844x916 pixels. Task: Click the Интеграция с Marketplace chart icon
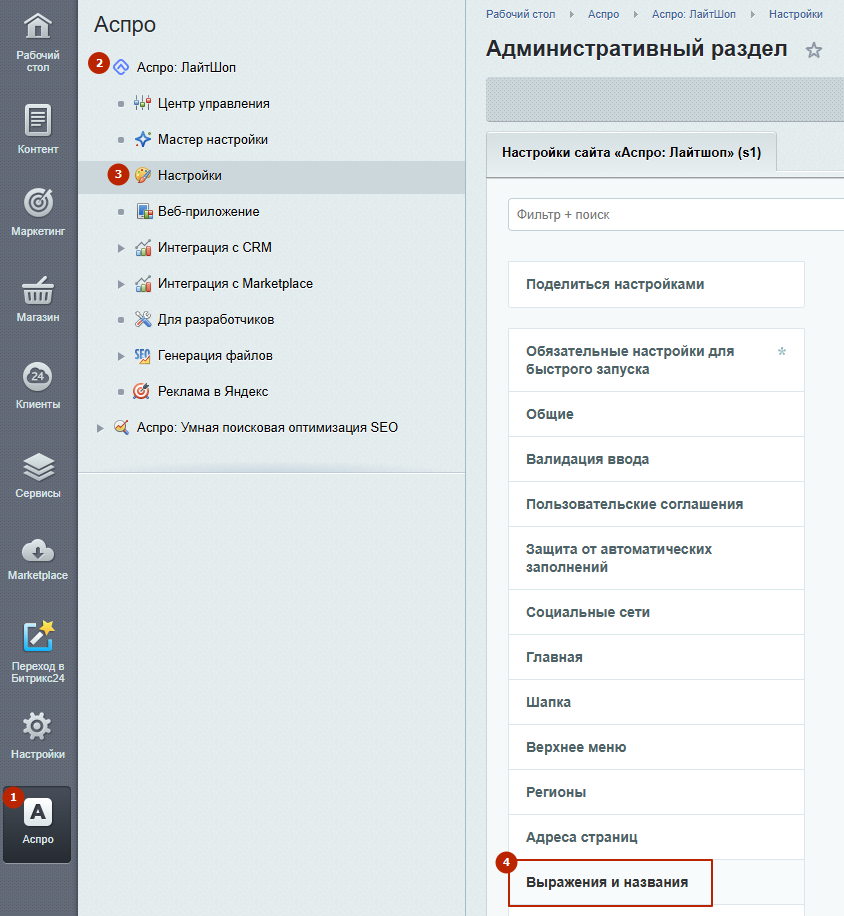click(143, 283)
